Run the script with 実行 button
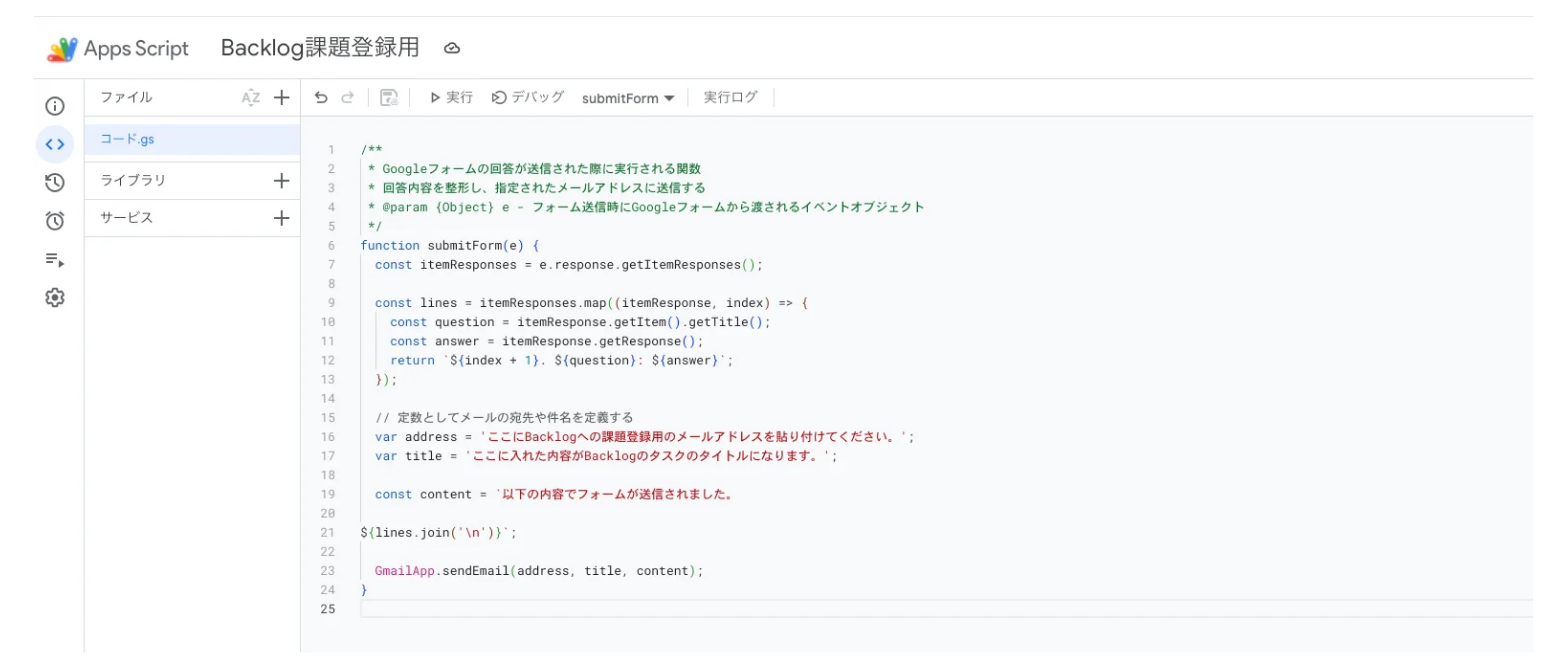 coord(451,97)
